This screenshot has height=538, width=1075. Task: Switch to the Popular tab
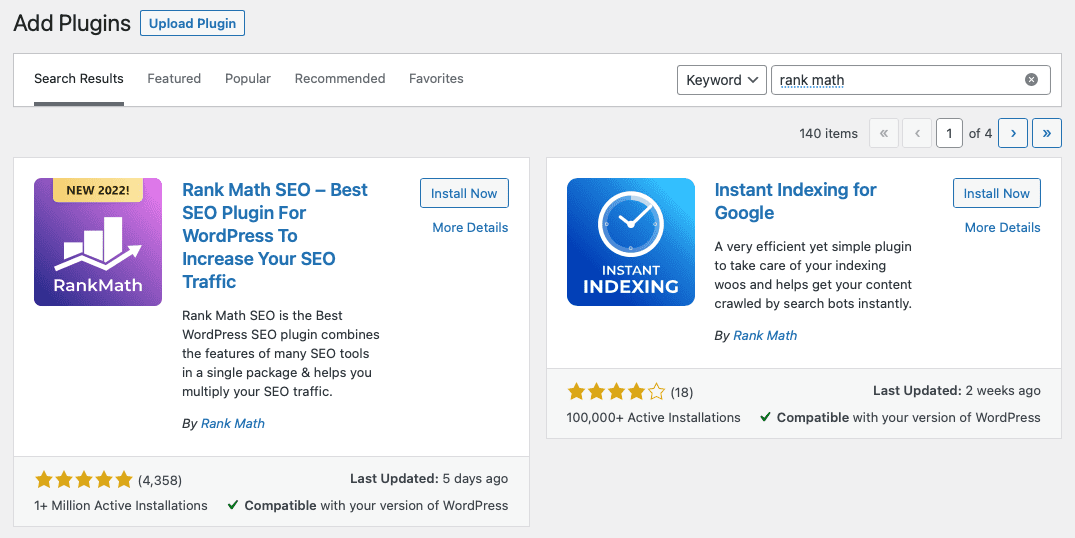(248, 79)
